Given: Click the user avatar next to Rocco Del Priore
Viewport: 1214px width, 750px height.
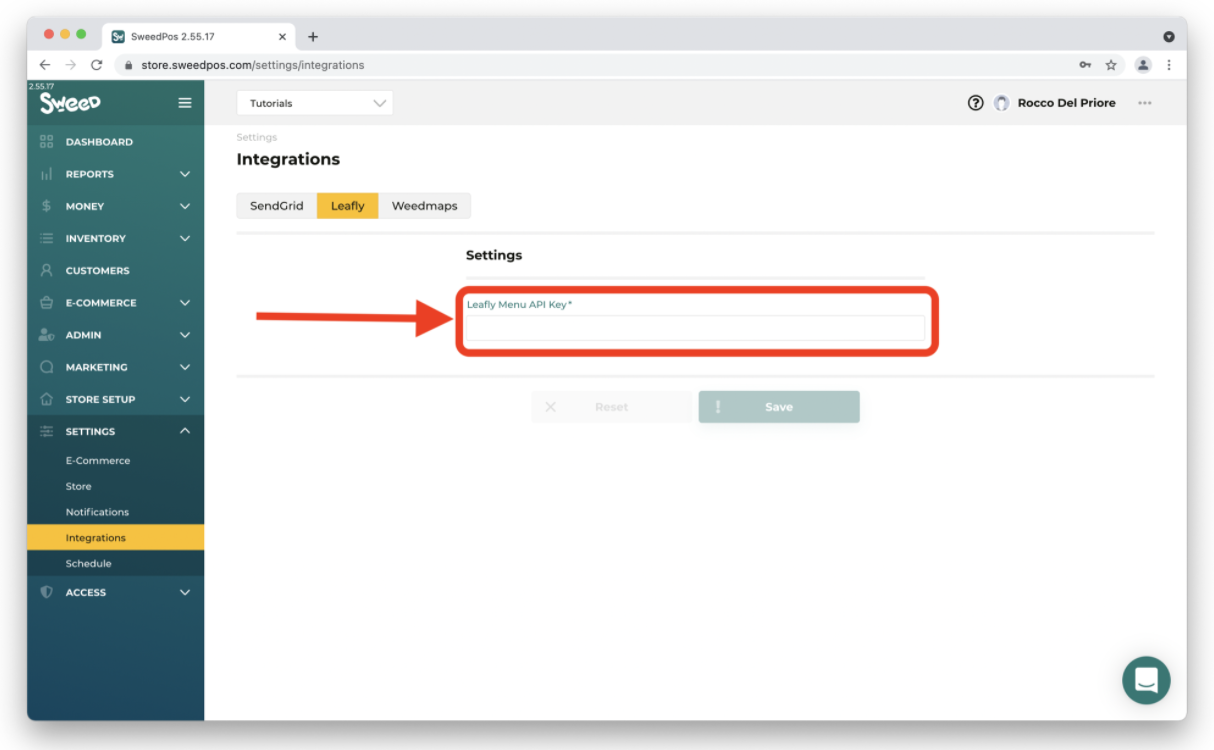Looking at the screenshot, I should pos(1002,103).
